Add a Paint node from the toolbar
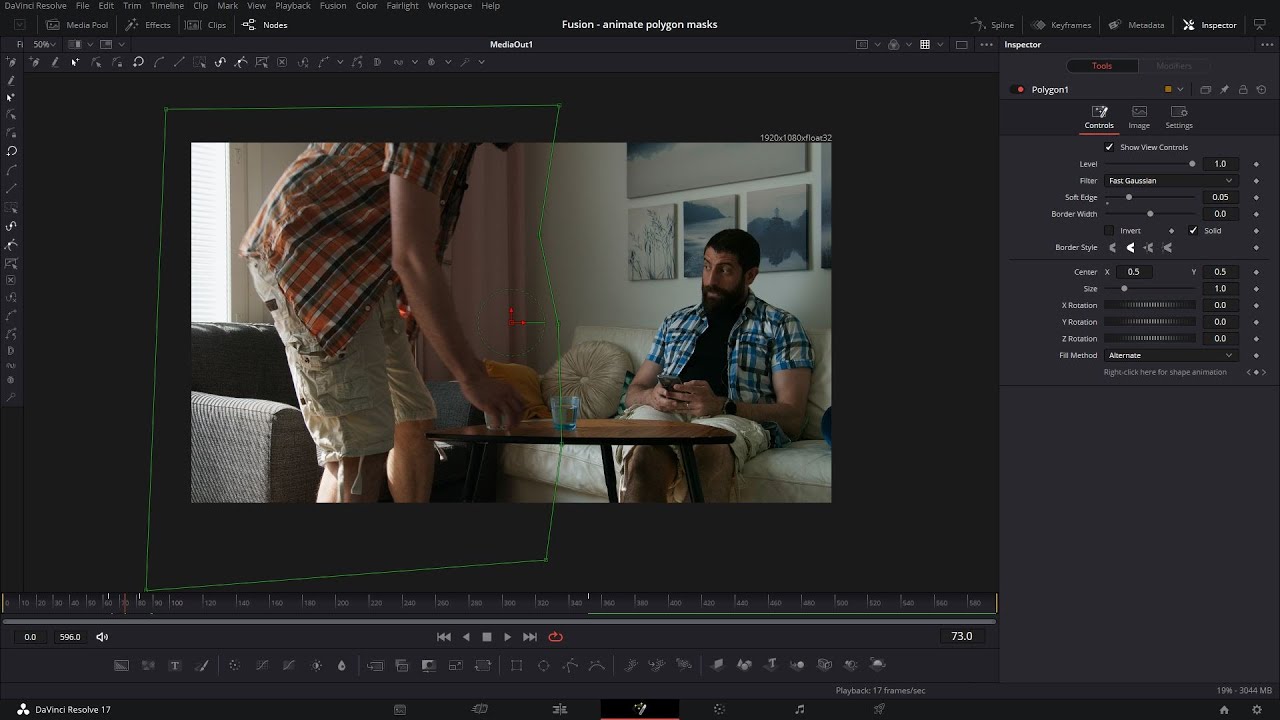The image size is (1280, 720). (x=201, y=665)
